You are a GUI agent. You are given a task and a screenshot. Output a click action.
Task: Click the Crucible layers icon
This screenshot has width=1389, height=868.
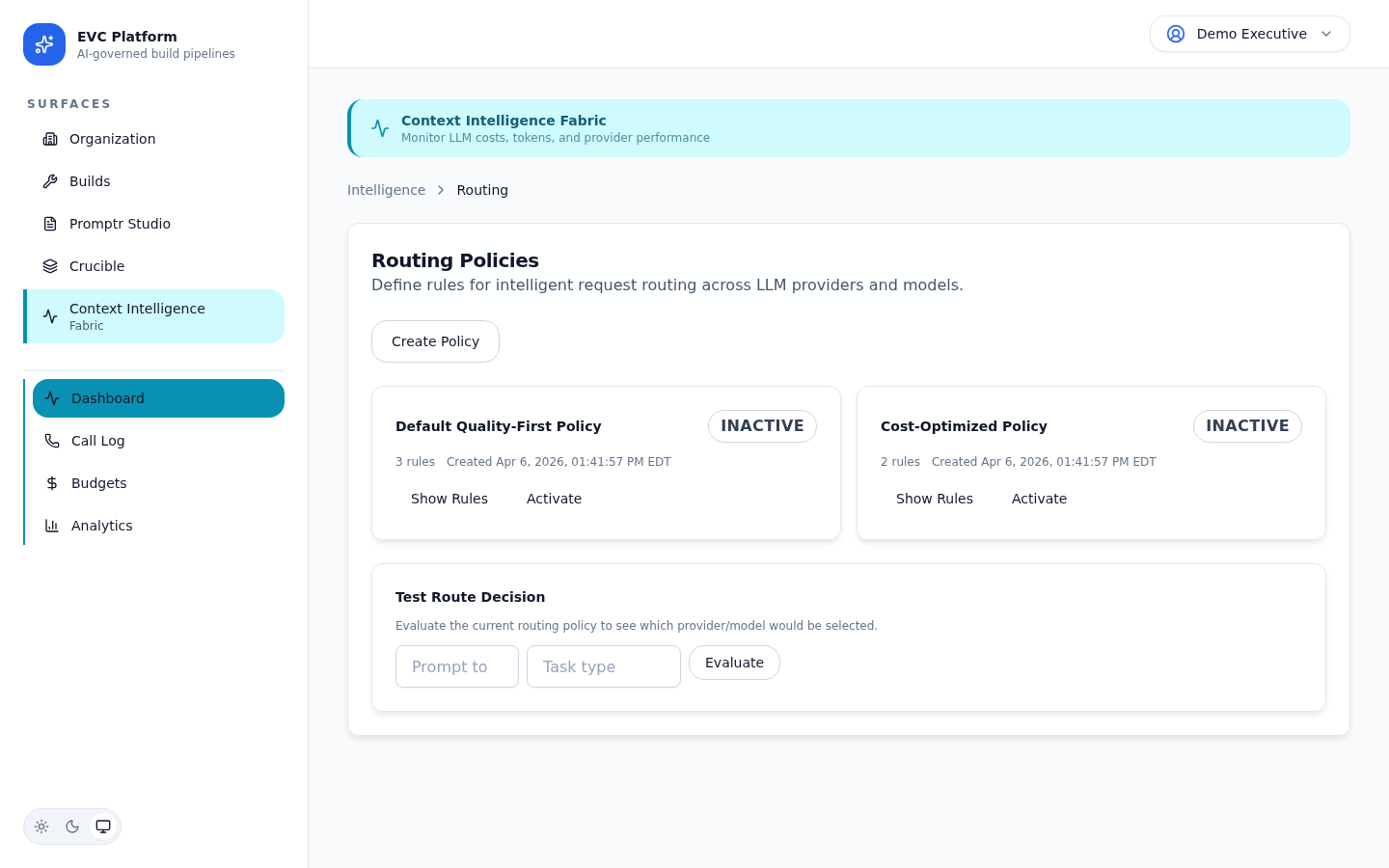(x=50, y=266)
